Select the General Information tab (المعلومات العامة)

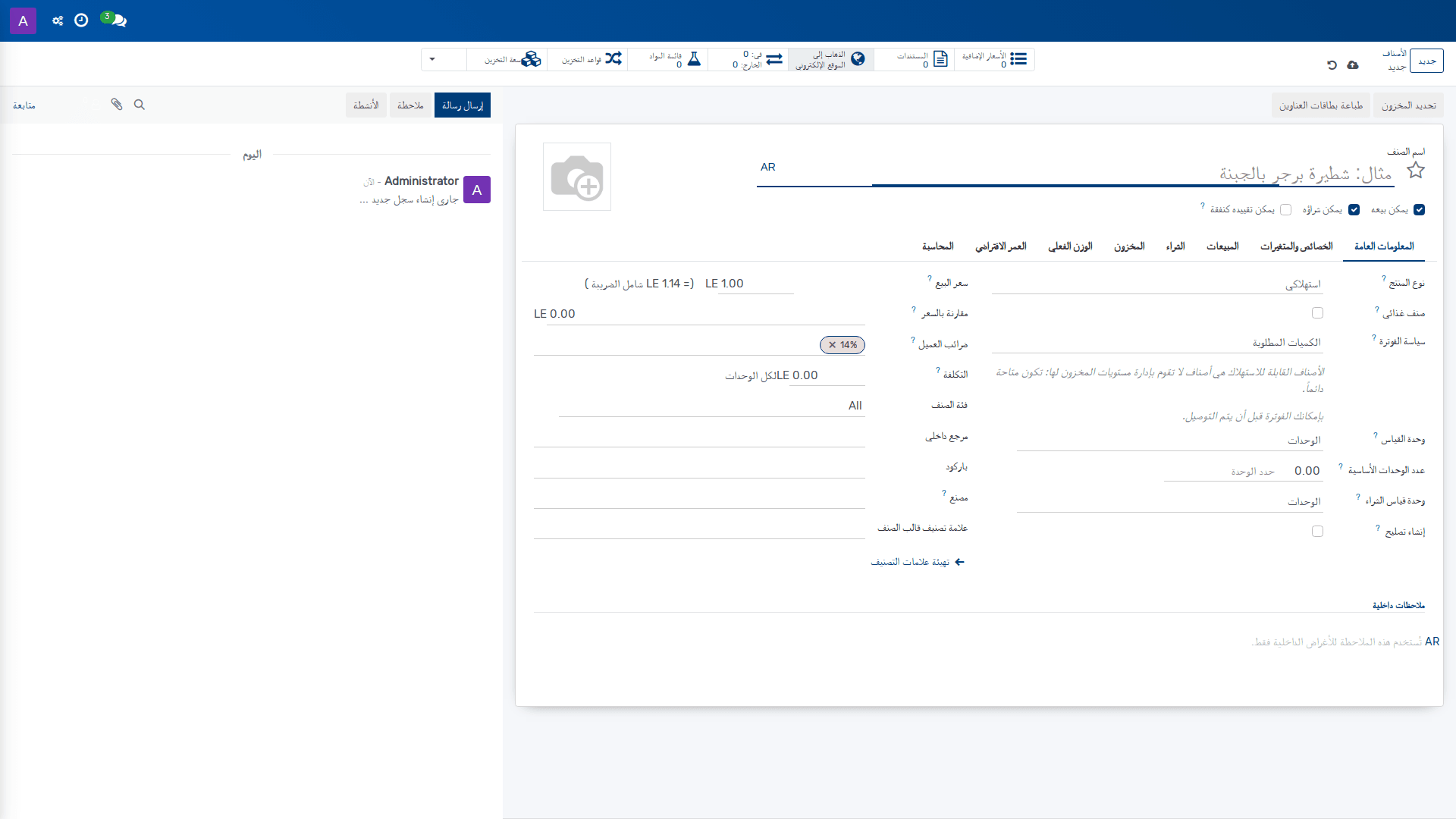pos(1384,246)
